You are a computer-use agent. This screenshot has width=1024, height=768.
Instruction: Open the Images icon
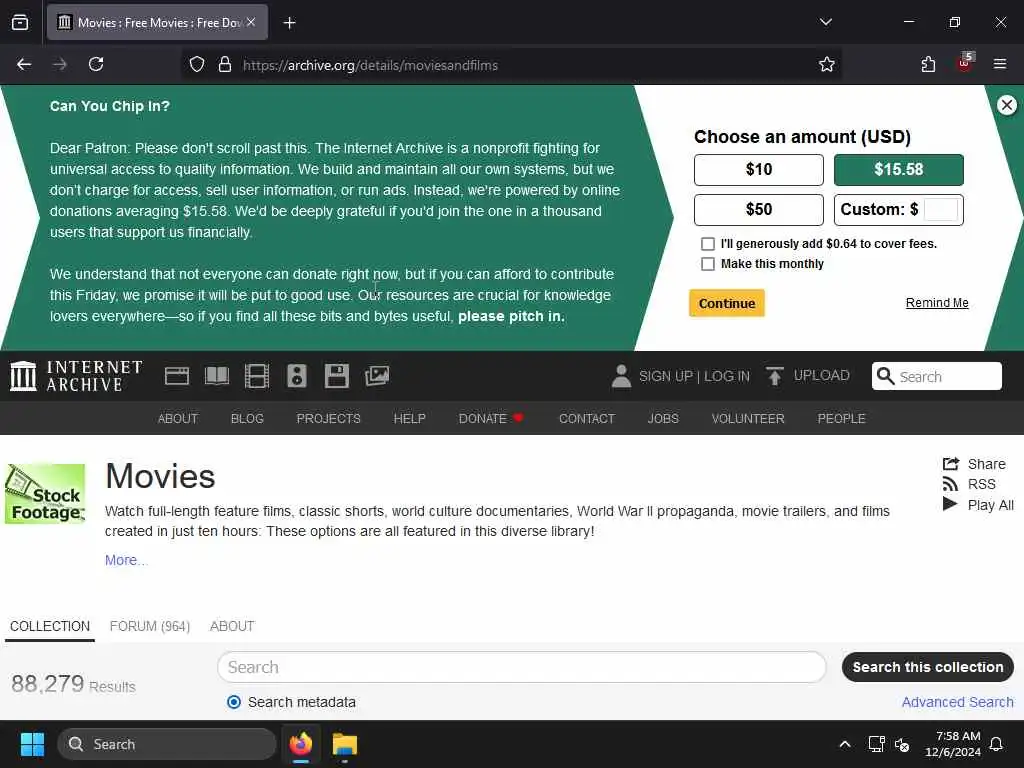coord(377,376)
